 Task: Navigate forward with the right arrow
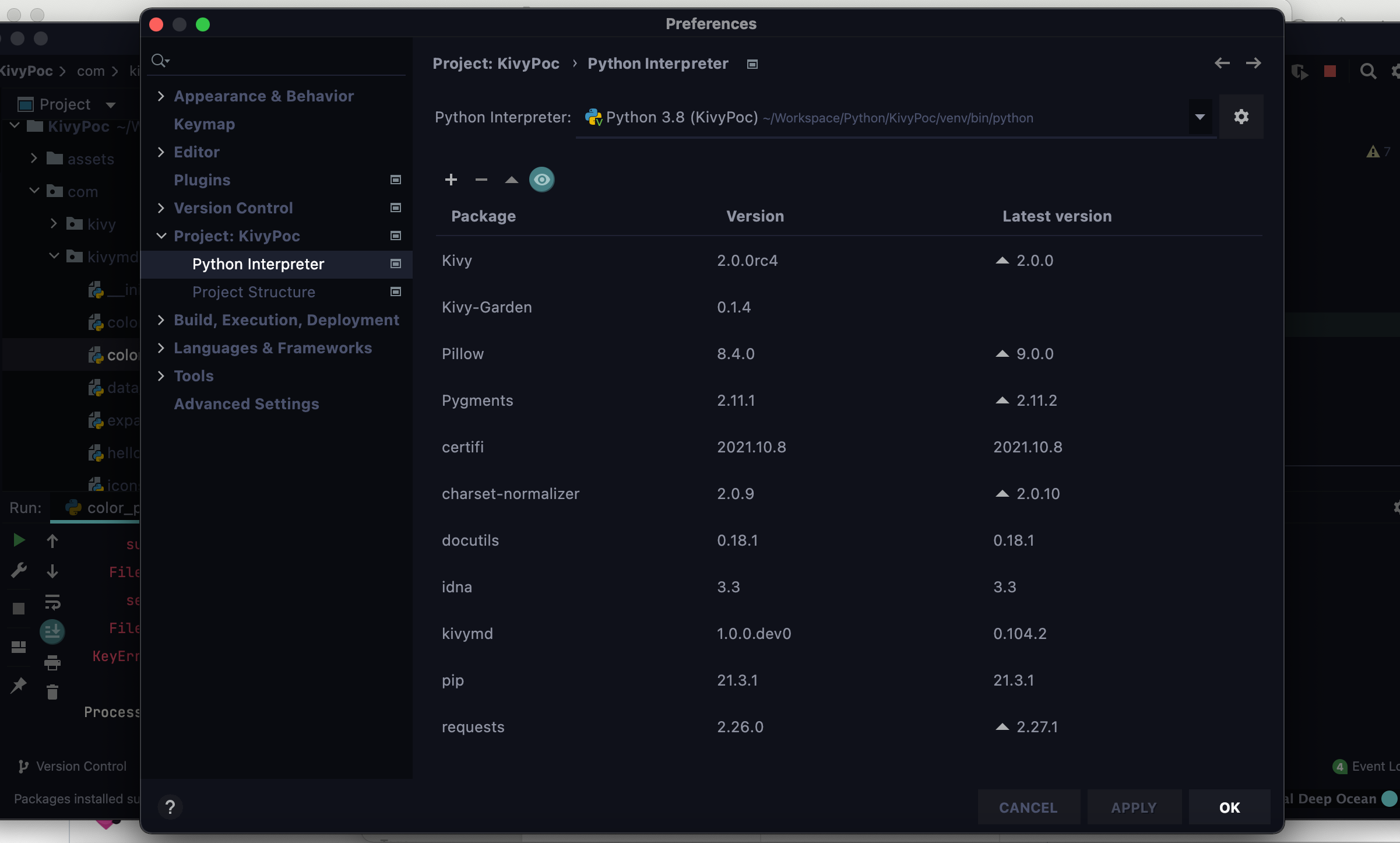tap(1253, 63)
